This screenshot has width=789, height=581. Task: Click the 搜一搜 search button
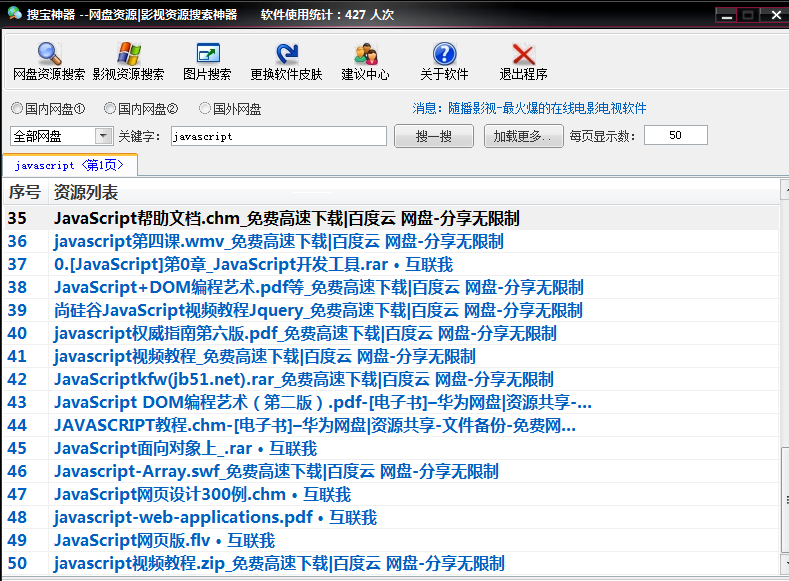tap(434, 136)
